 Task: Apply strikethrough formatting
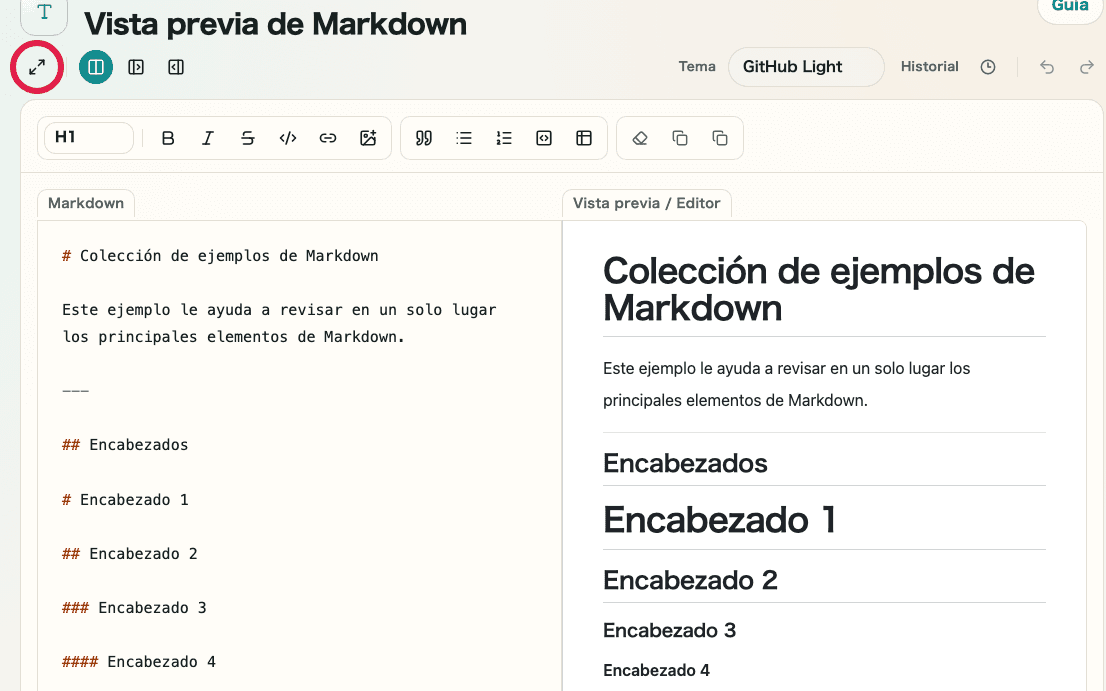click(x=248, y=138)
